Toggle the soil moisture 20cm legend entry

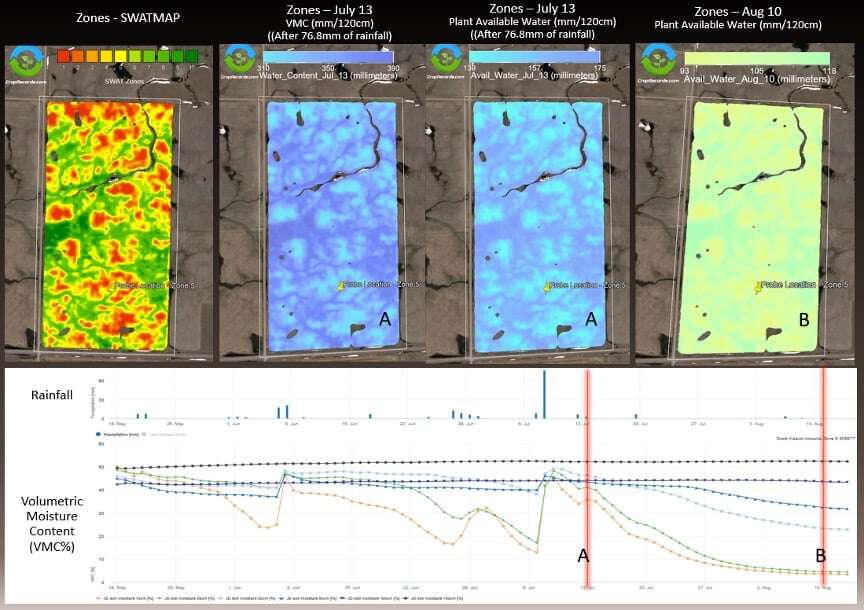click(x=186, y=597)
